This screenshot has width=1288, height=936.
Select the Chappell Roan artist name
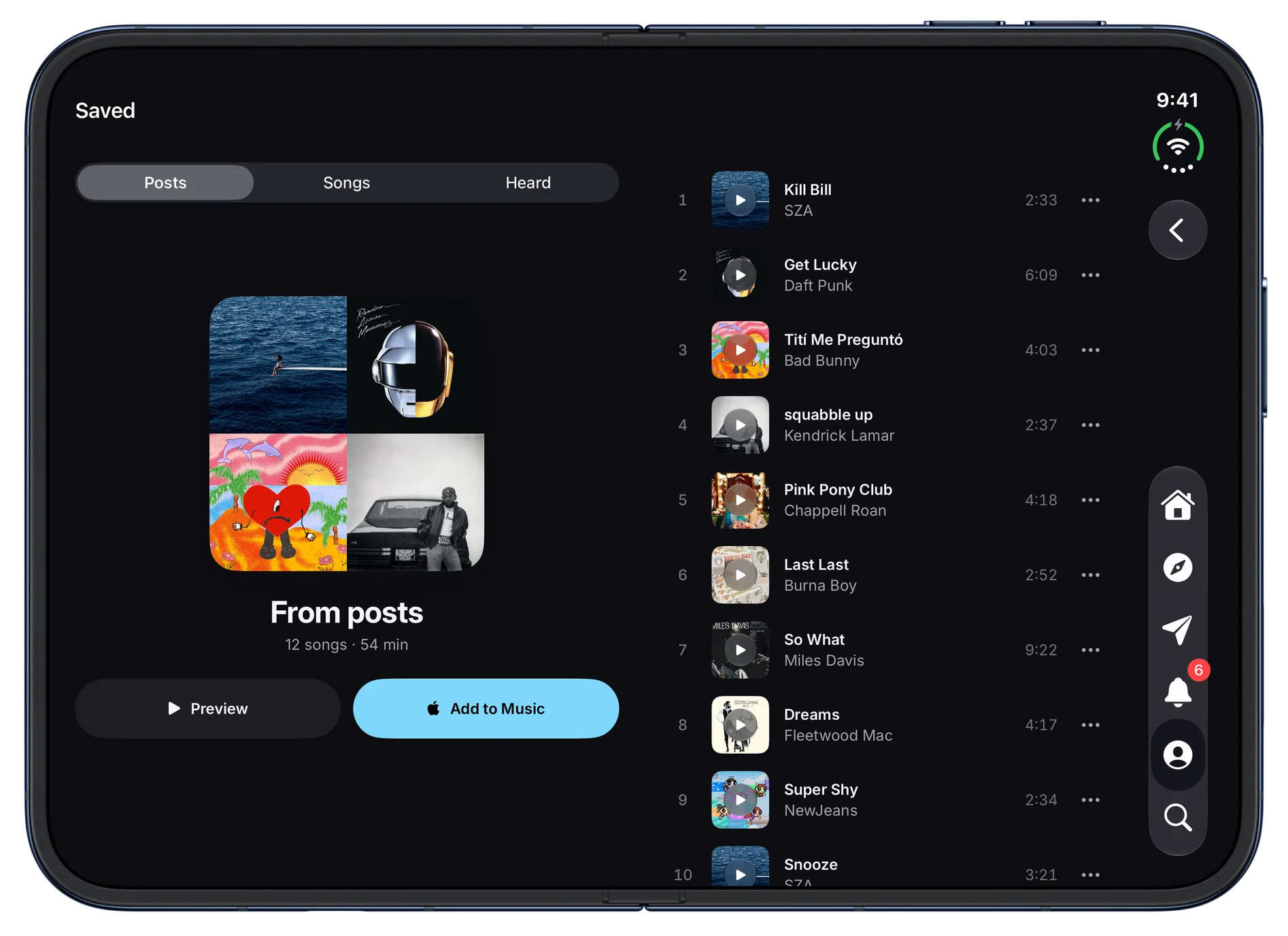pos(835,511)
